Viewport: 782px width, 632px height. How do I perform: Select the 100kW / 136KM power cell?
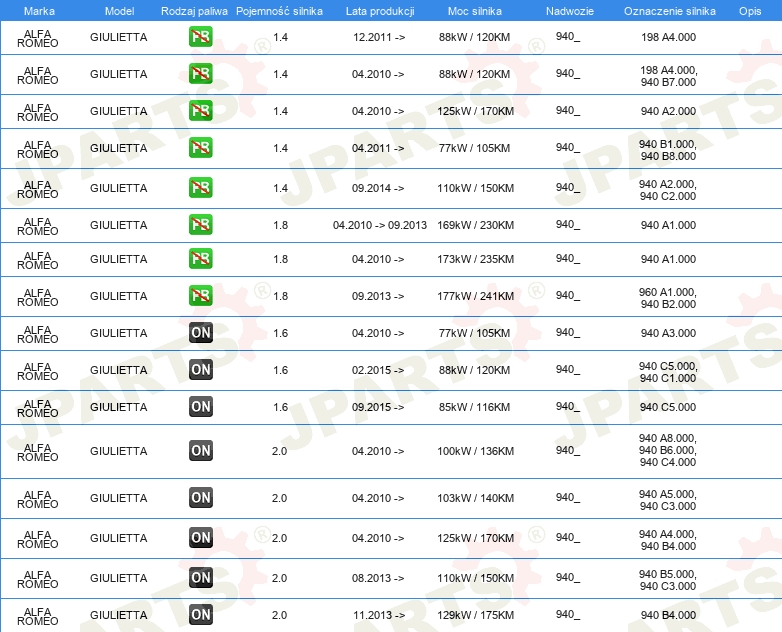tap(475, 451)
